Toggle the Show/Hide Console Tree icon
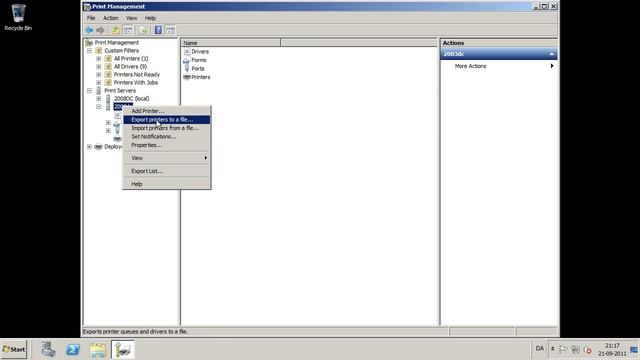The height and width of the screenshot is (360, 640). [128, 30]
